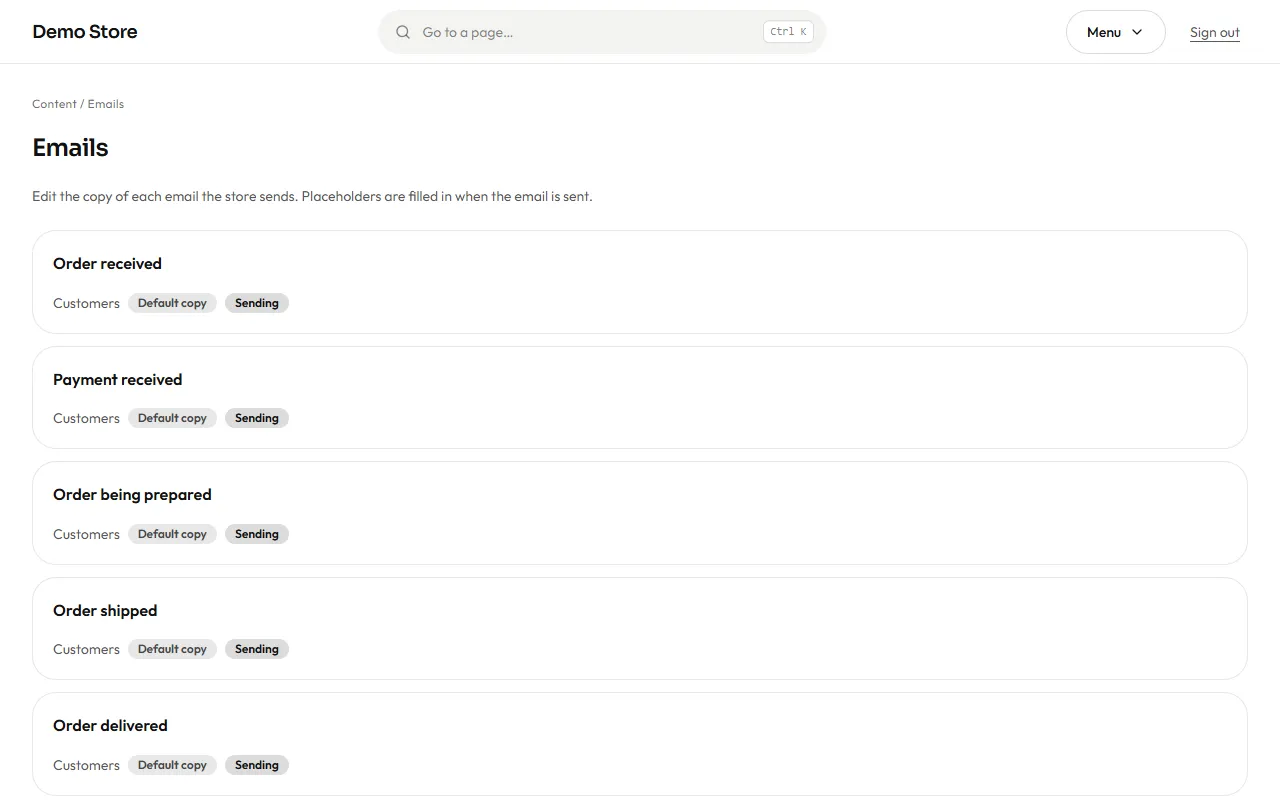Click Customers label under Order shipped
1280x800 pixels.
click(x=86, y=649)
